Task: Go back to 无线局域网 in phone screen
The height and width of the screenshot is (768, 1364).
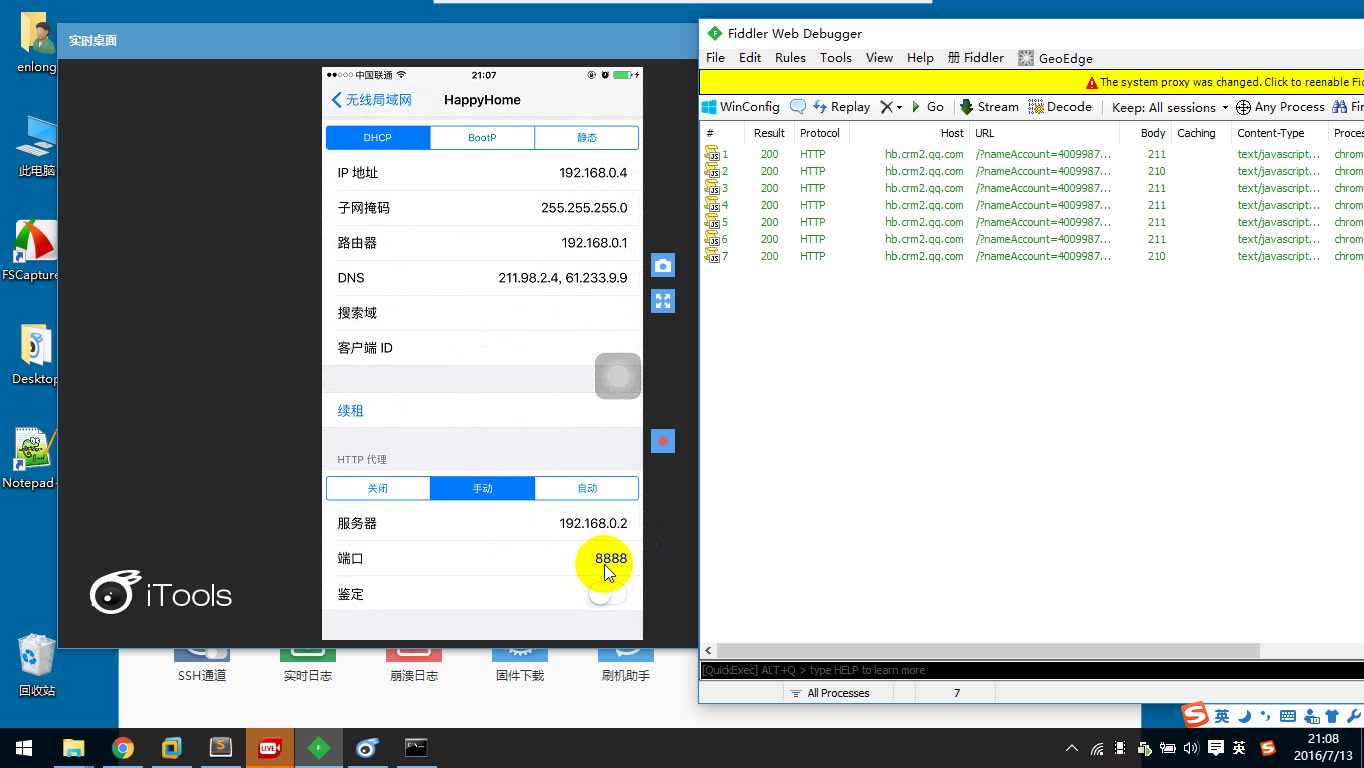Action: (x=371, y=100)
